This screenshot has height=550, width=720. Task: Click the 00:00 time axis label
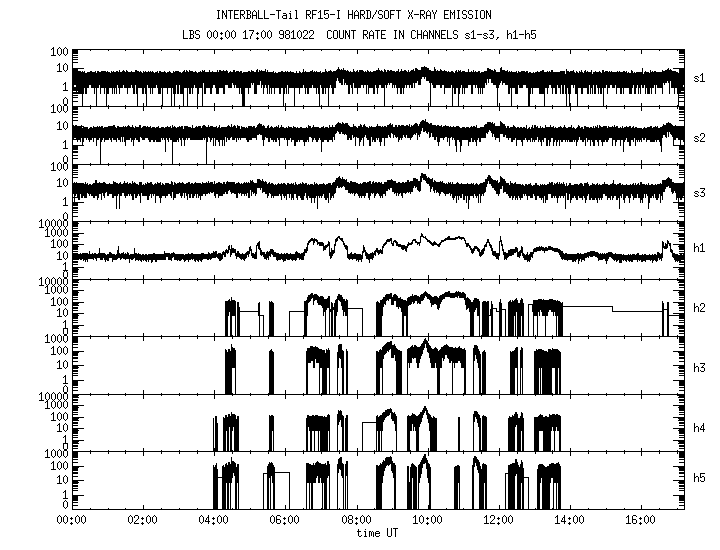[x=71, y=520]
